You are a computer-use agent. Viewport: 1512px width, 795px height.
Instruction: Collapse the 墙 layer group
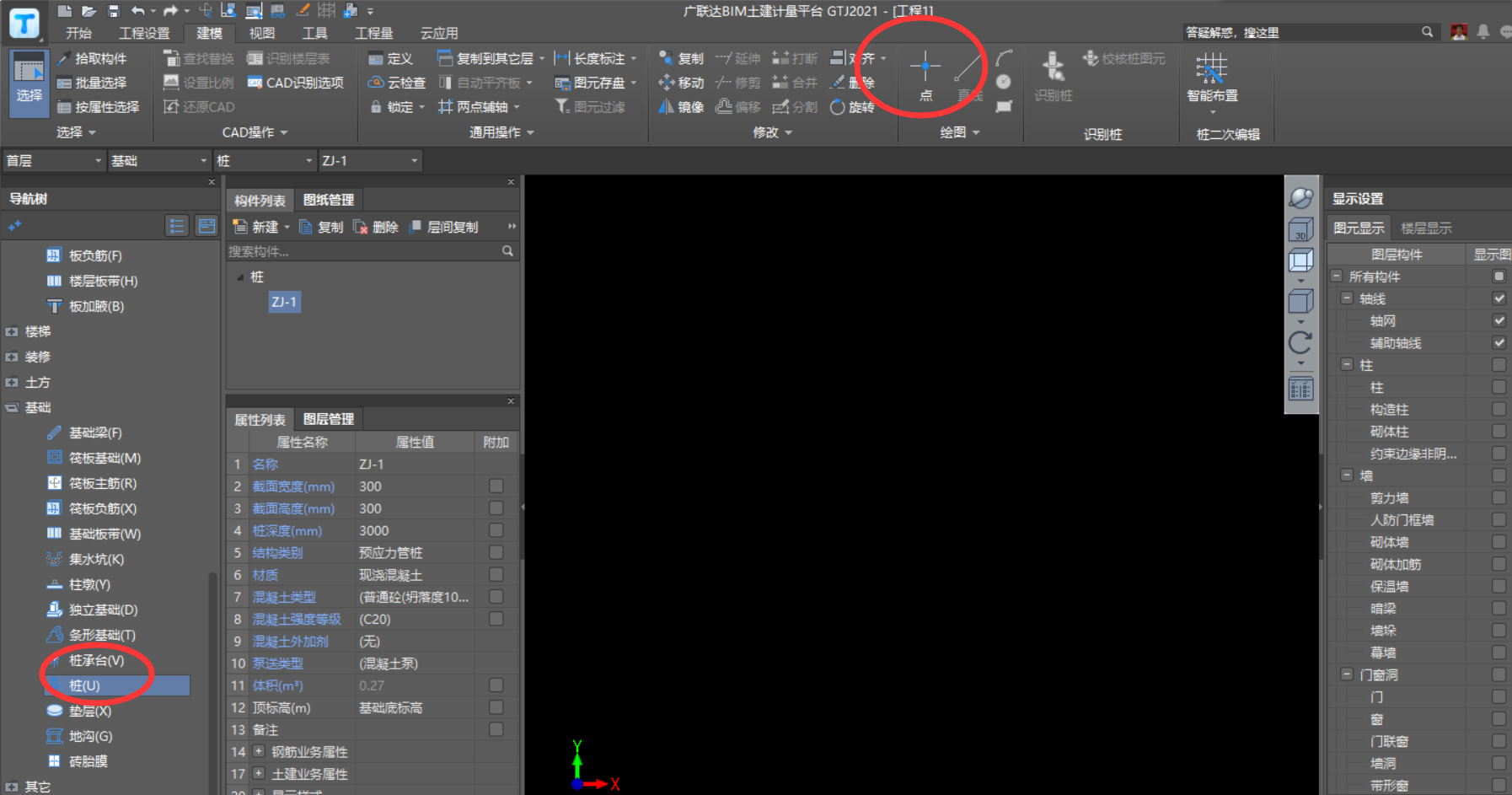(1347, 475)
